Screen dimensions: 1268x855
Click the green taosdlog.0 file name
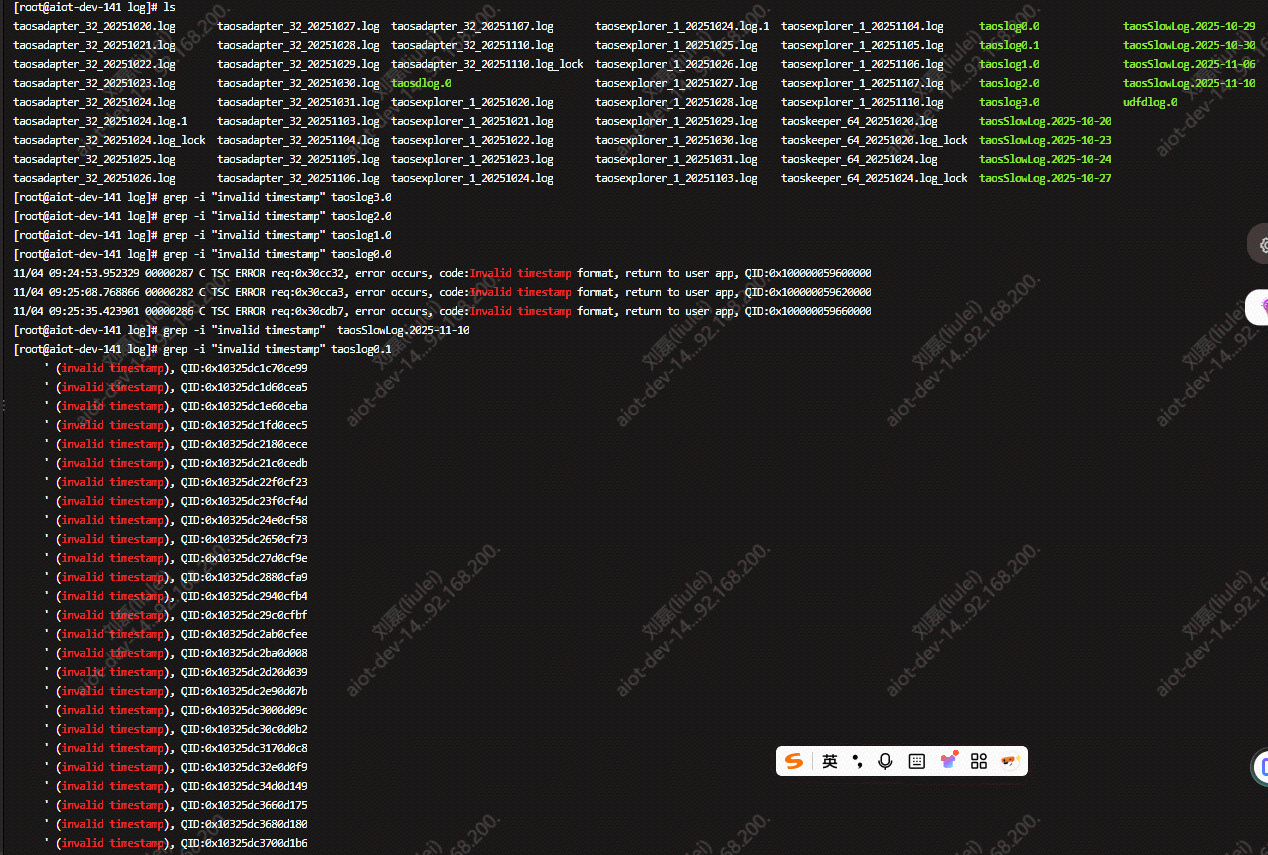click(x=421, y=84)
